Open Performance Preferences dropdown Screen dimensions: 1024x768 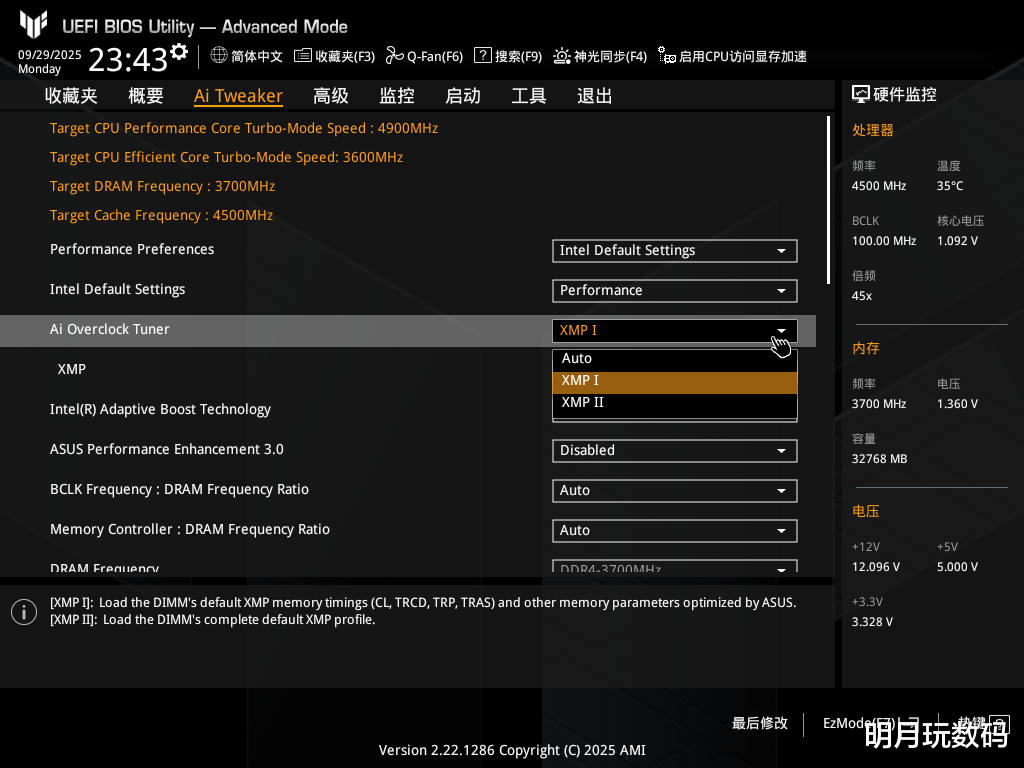click(x=675, y=251)
